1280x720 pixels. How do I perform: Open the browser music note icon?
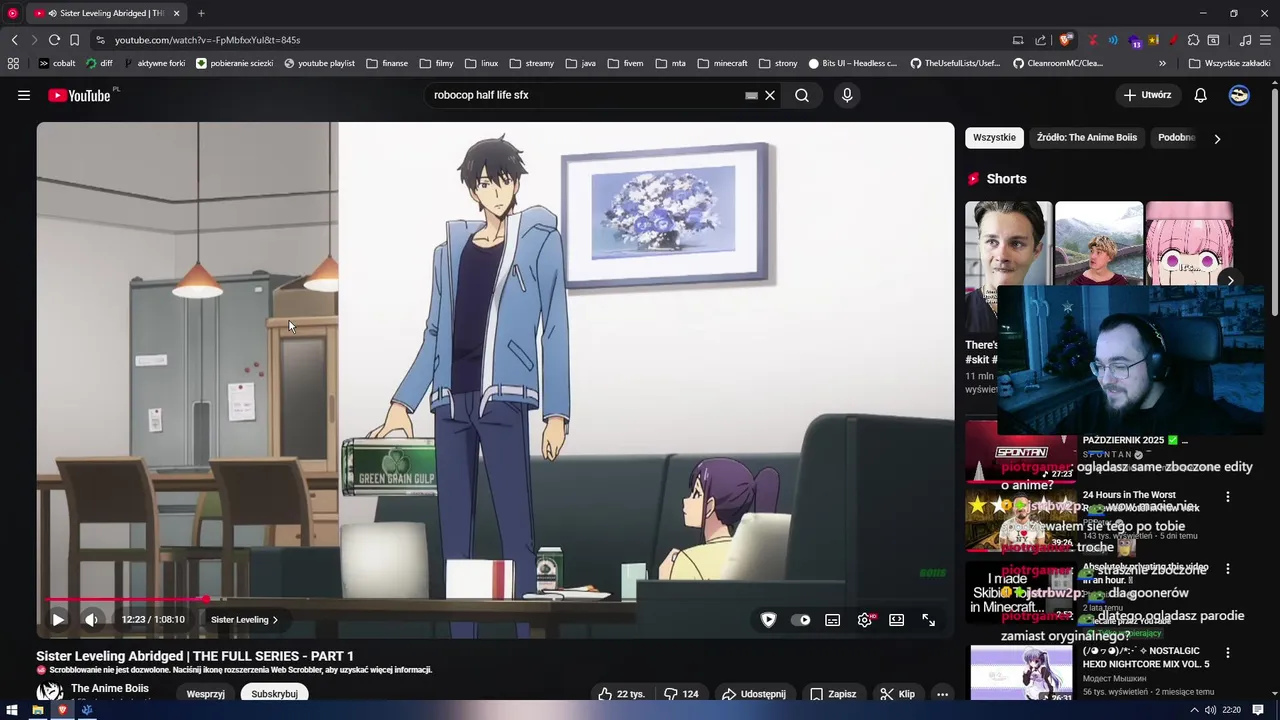coord(1245,40)
